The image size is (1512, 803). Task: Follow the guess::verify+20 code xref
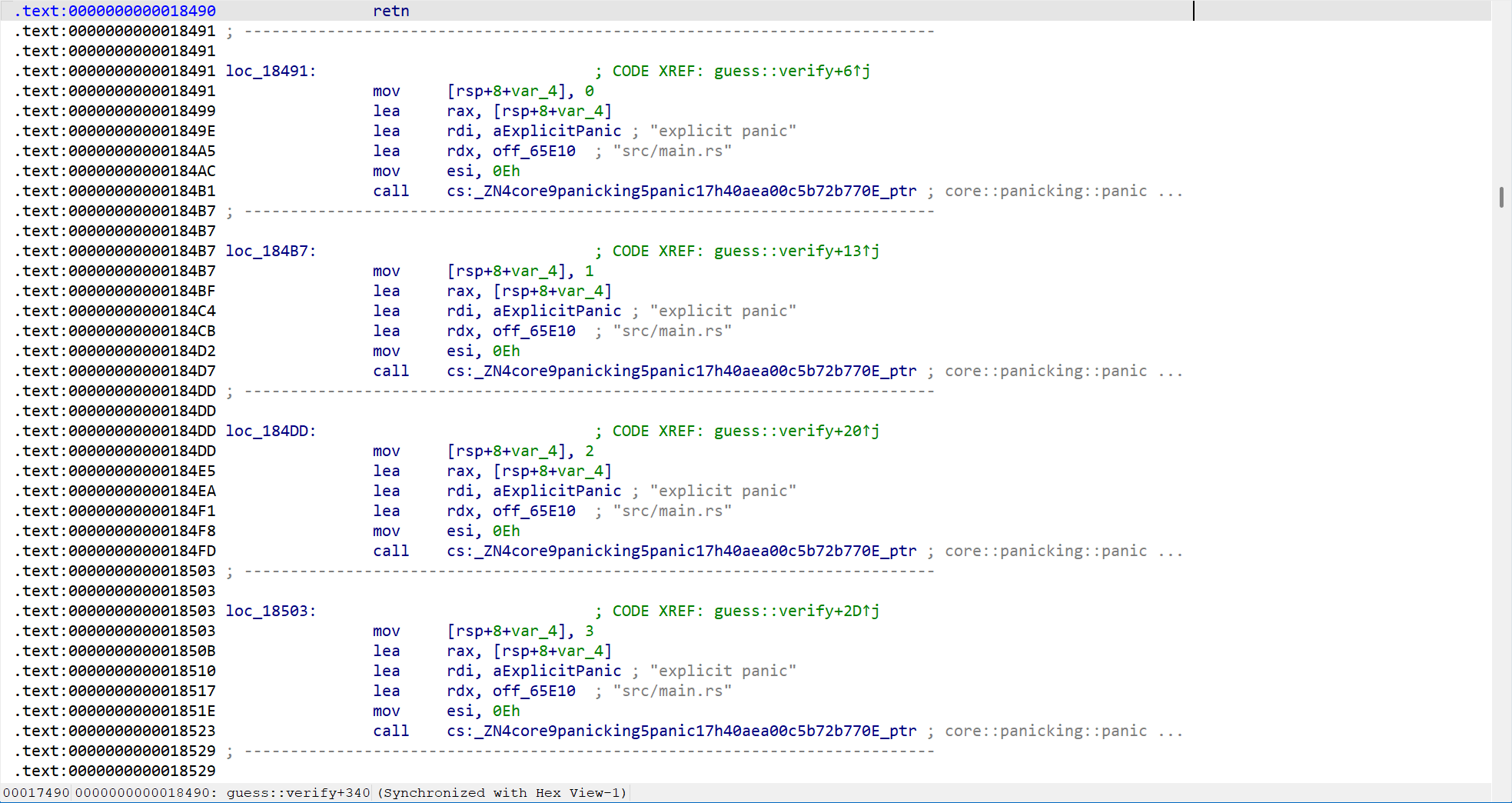[x=796, y=431]
